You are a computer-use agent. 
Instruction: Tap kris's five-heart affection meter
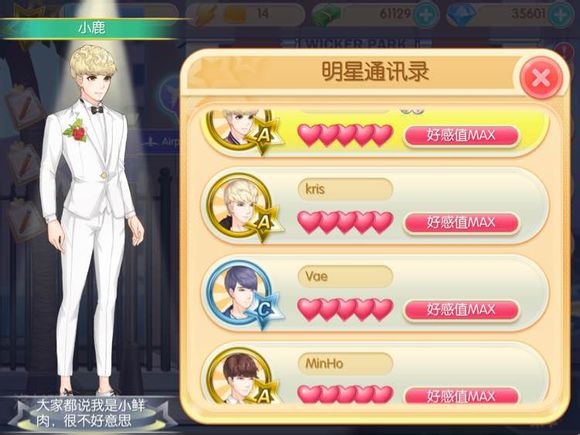point(345,223)
